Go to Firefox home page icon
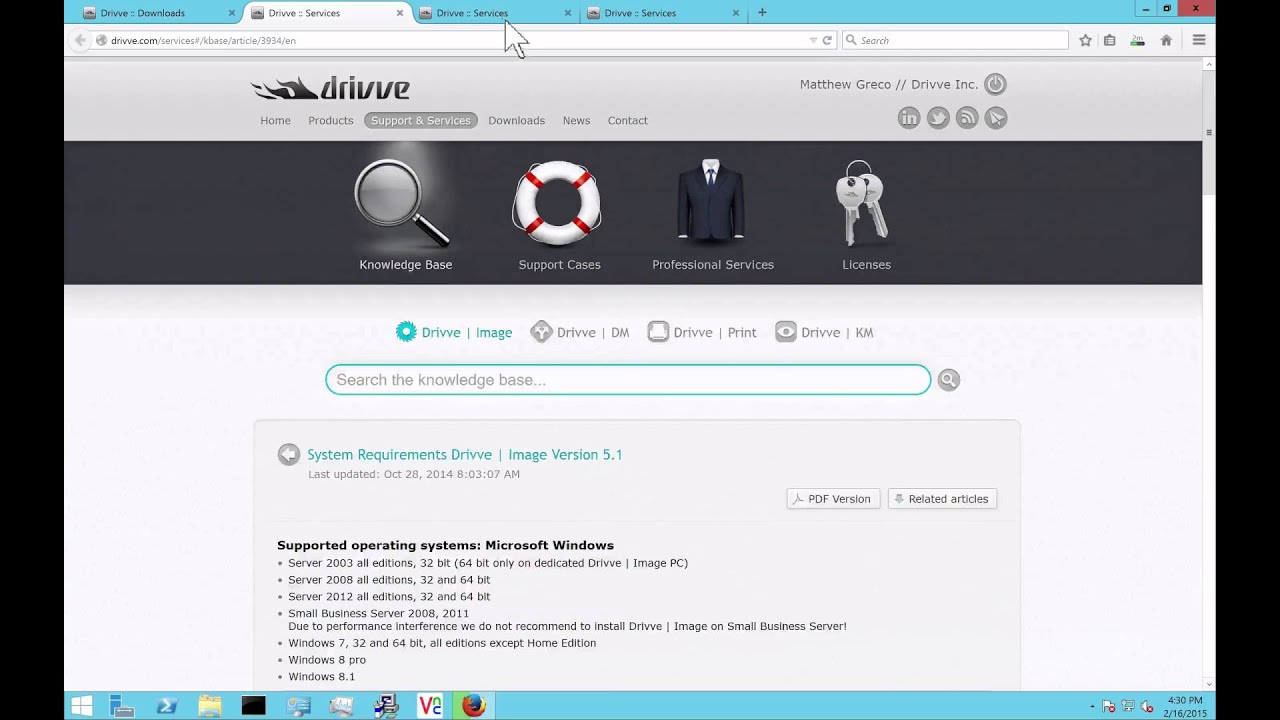Viewport: 1280px width, 720px height. point(1166,40)
